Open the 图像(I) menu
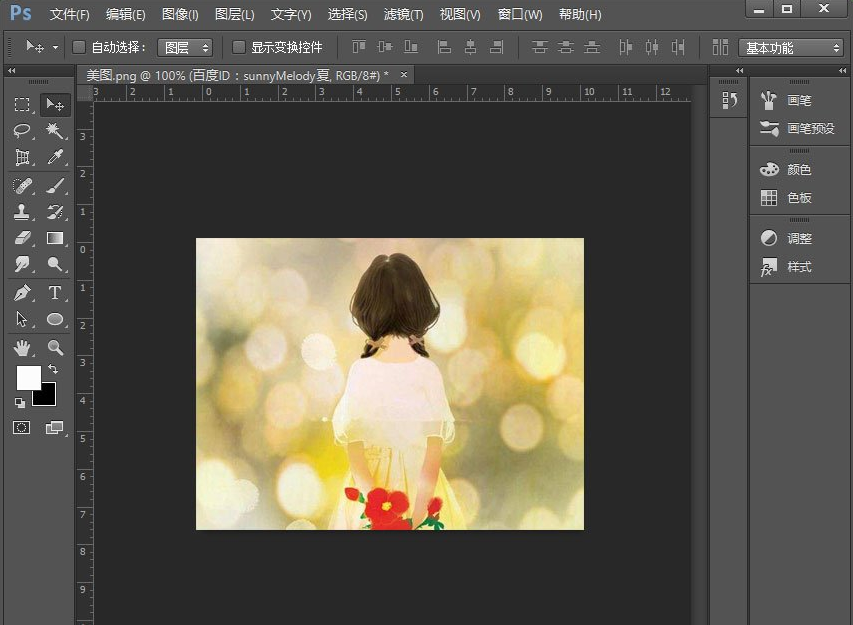Image resolution: width=853 pixels, height=625 pixels. point(180,15)
